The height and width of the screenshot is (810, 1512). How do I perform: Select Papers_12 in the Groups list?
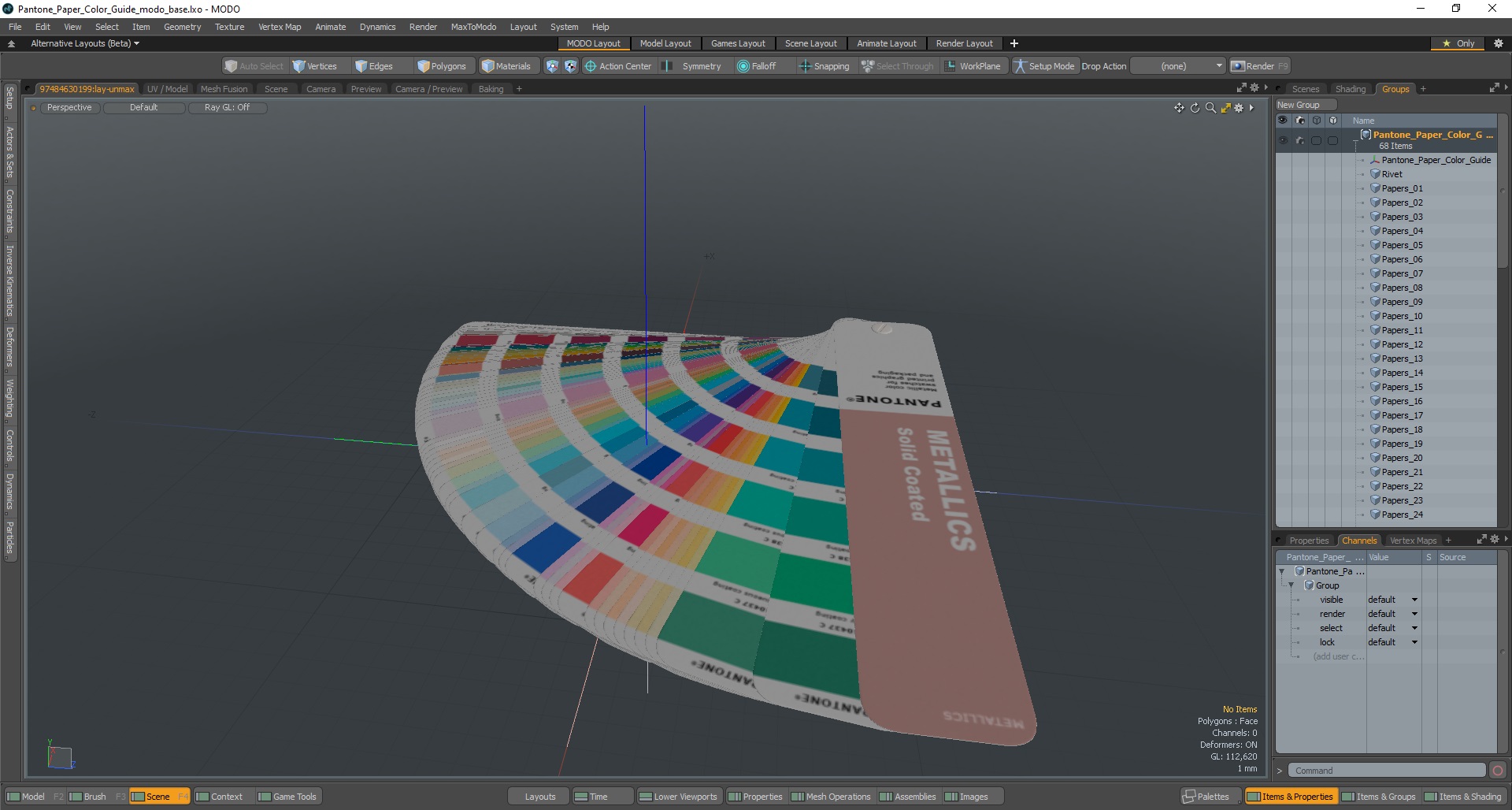pos(1402,344)
